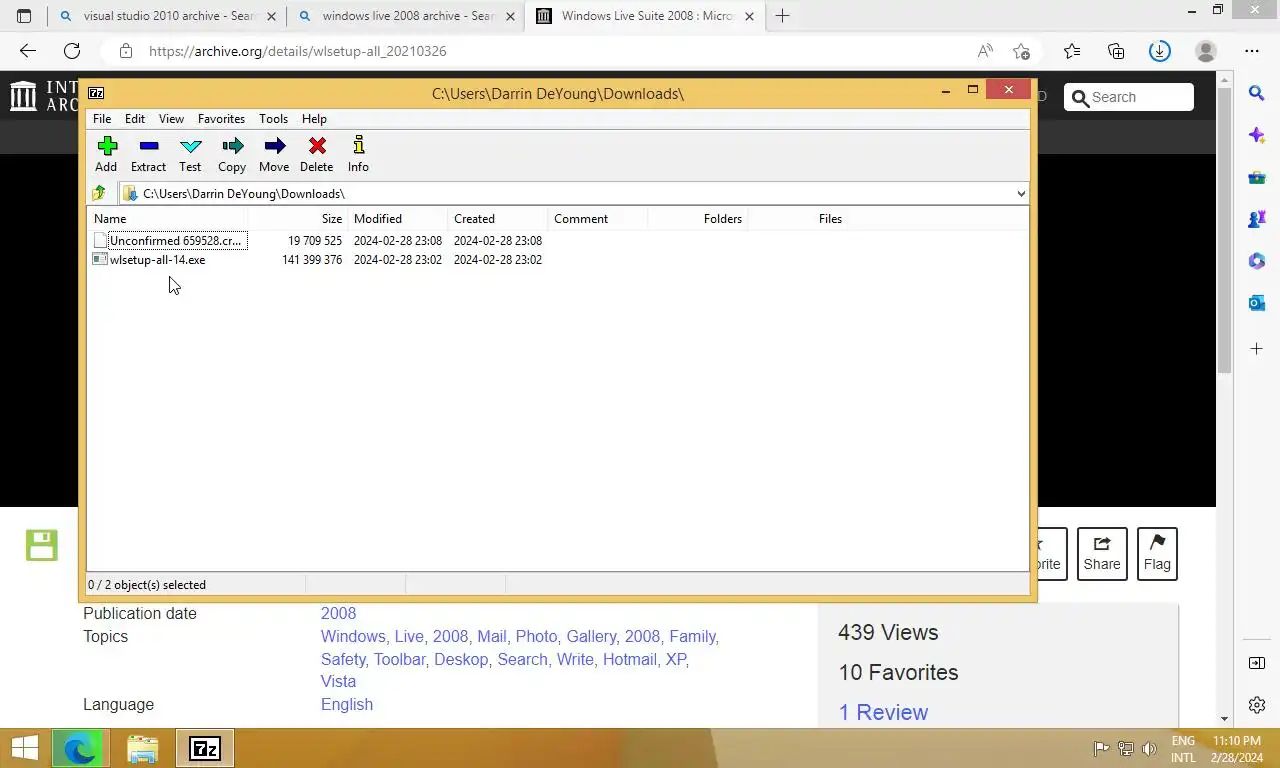Open the File menu in 7-Zip
The image size is (1280, 768).
tap(102, 119)
